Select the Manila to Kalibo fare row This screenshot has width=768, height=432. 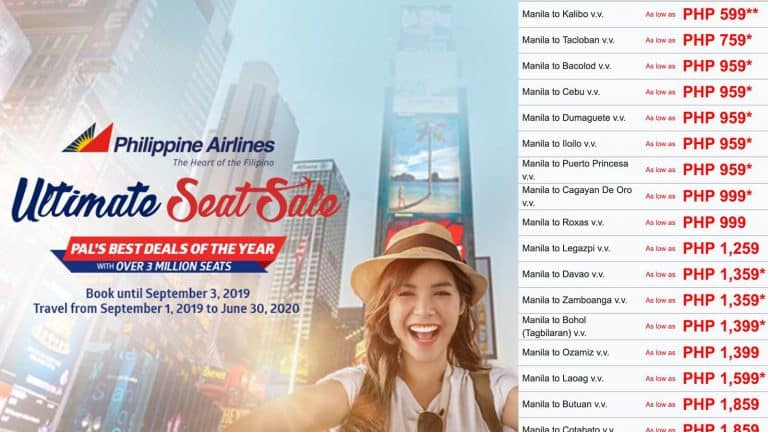pos(643,14)
